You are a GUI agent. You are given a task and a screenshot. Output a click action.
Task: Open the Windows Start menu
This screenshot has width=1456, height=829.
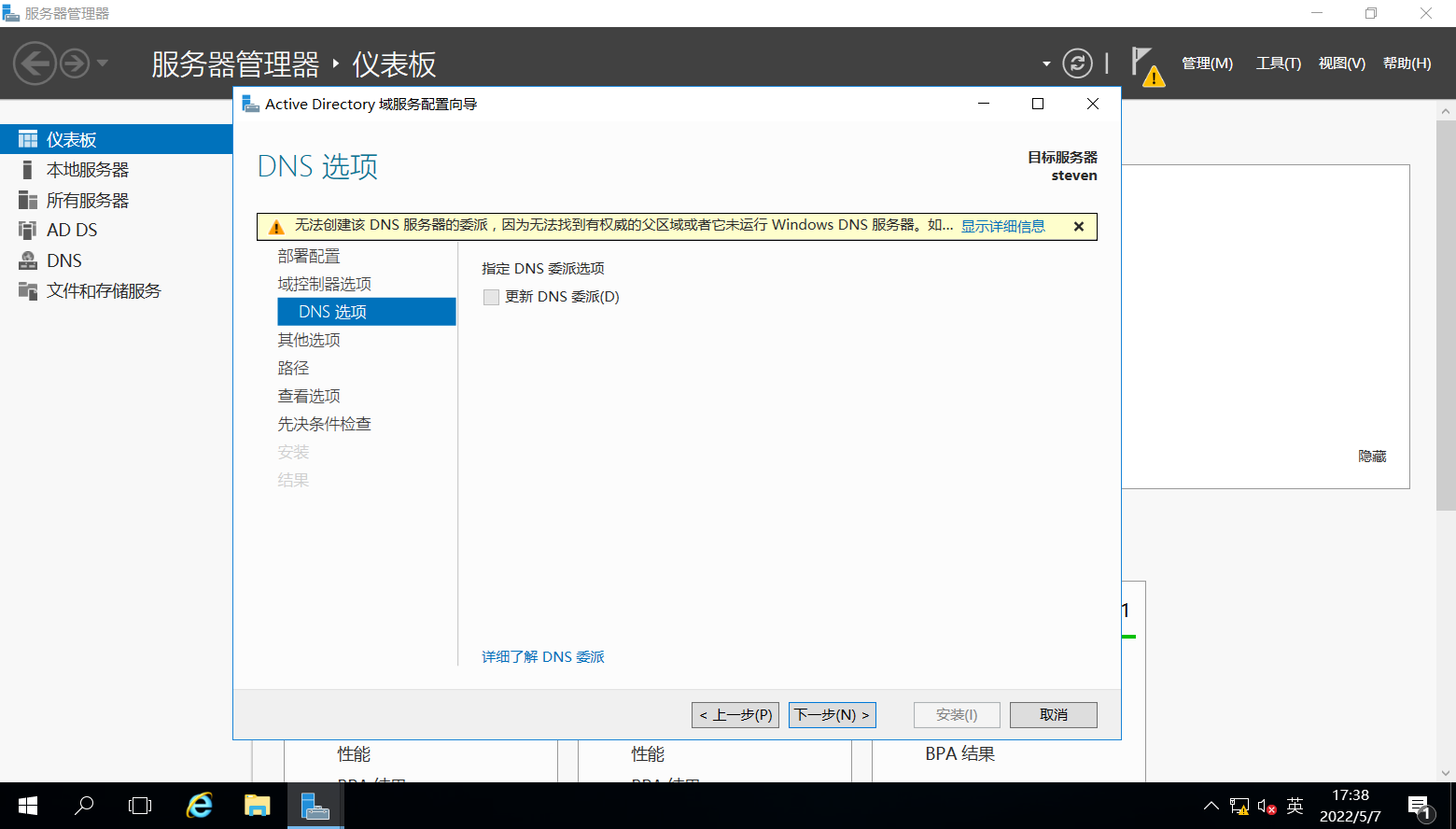(x=28, y=806)
